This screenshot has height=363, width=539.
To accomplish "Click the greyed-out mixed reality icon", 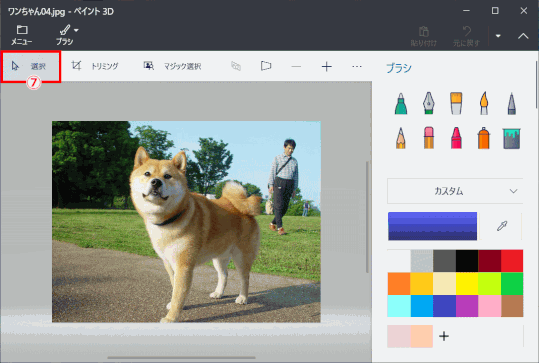I will coord(236,66).
